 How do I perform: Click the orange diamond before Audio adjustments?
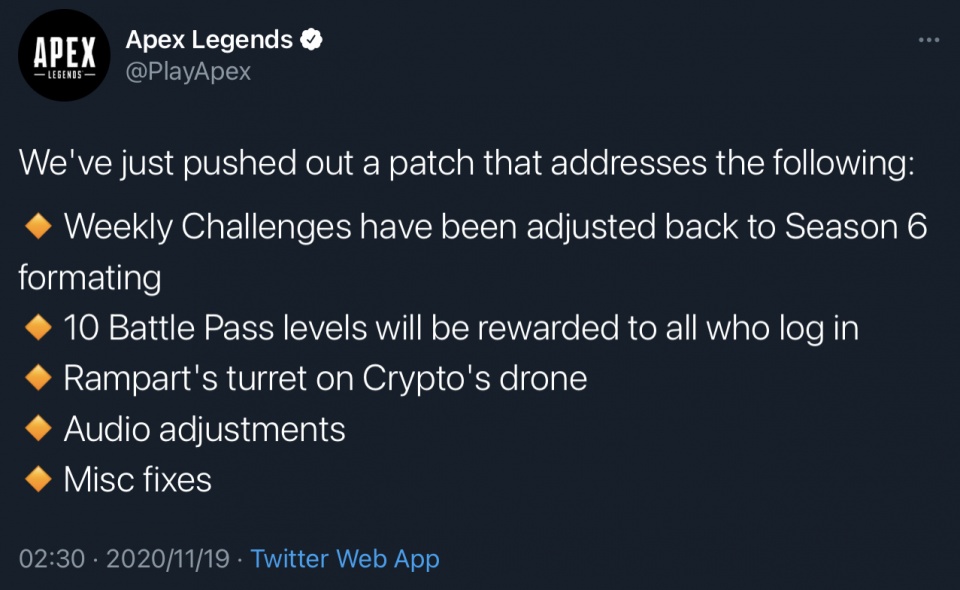click(38, 428)
